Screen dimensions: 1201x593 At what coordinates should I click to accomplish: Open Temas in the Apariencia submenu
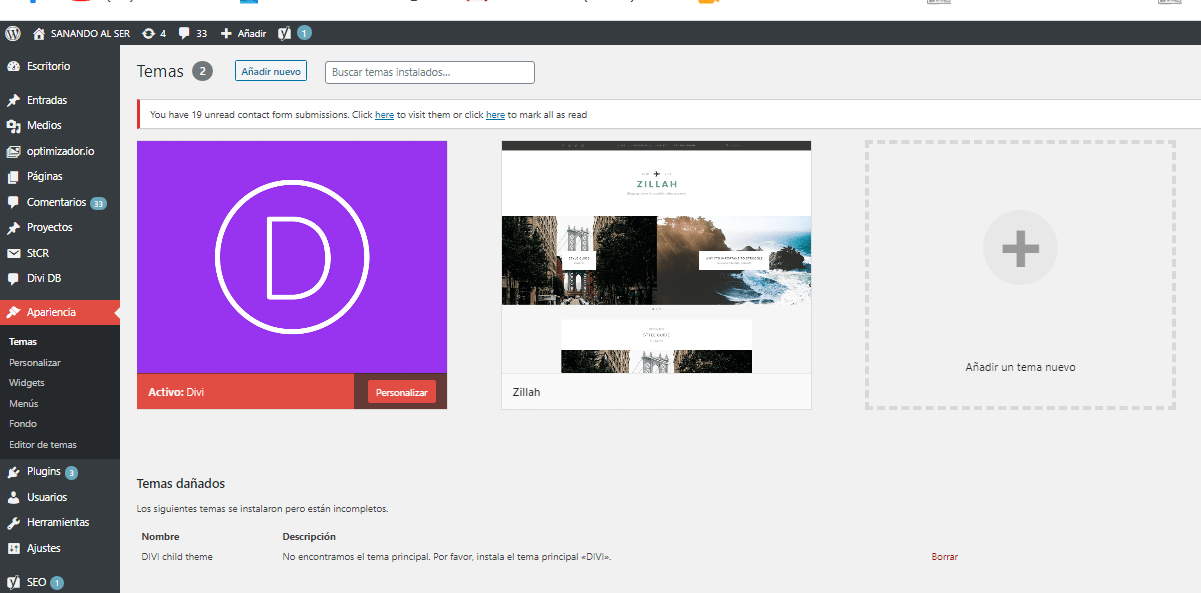[23, 342]
